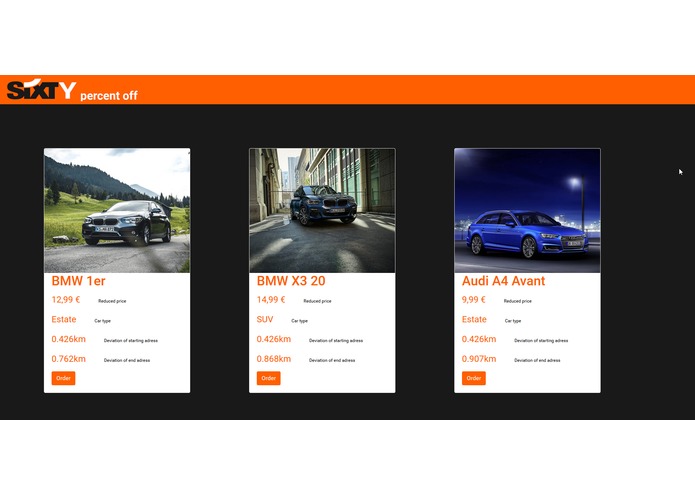Click 'Reduced price' label on BMW X3 card
This screenshot has width=695, height=494.
(x=317, y=301)
